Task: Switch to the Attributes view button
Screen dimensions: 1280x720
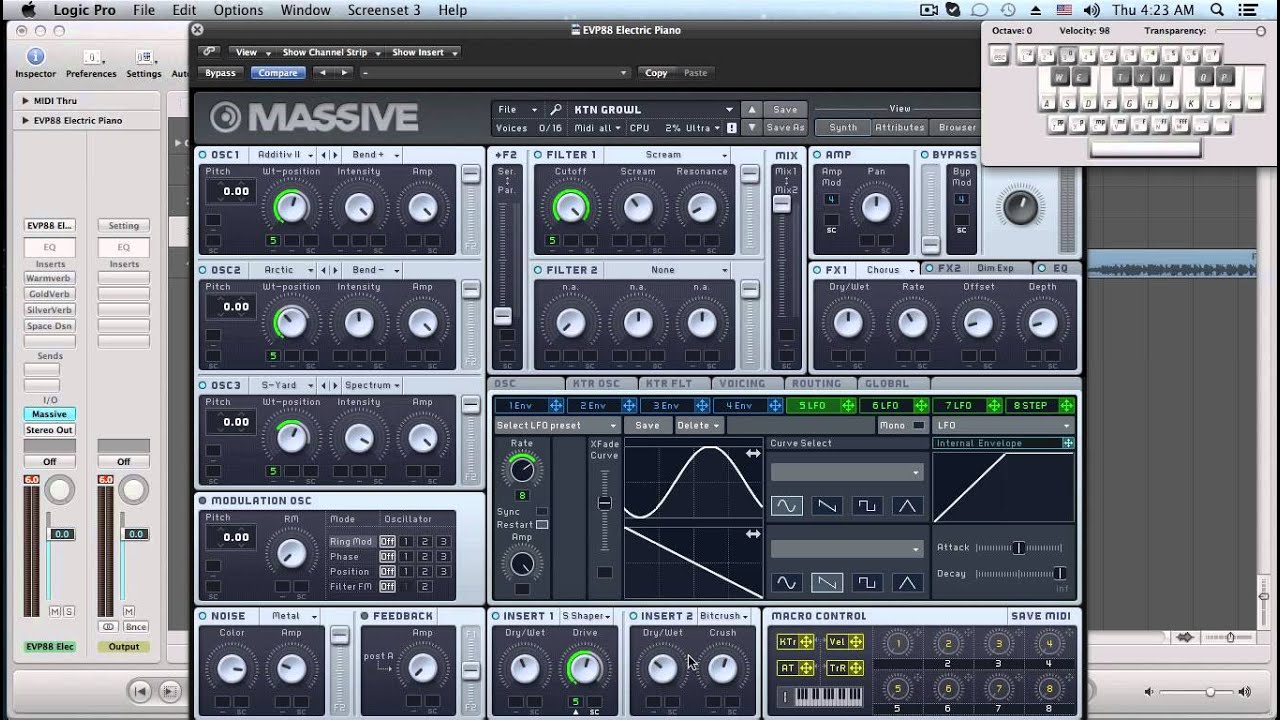Action: tap(900, 128)
